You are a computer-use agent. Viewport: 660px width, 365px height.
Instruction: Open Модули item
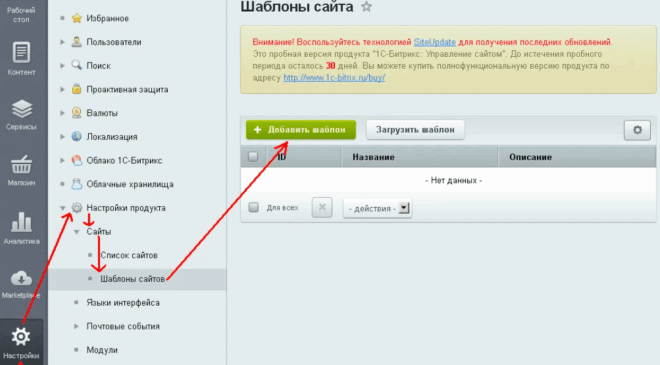pyautogui.click(x=102, y=350)
